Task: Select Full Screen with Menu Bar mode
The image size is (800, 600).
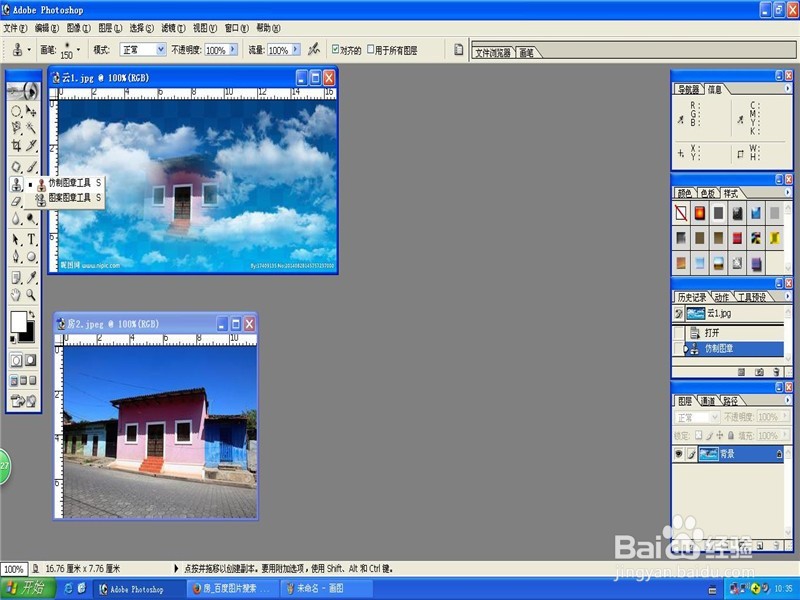Action: click(x=23, y=381)
